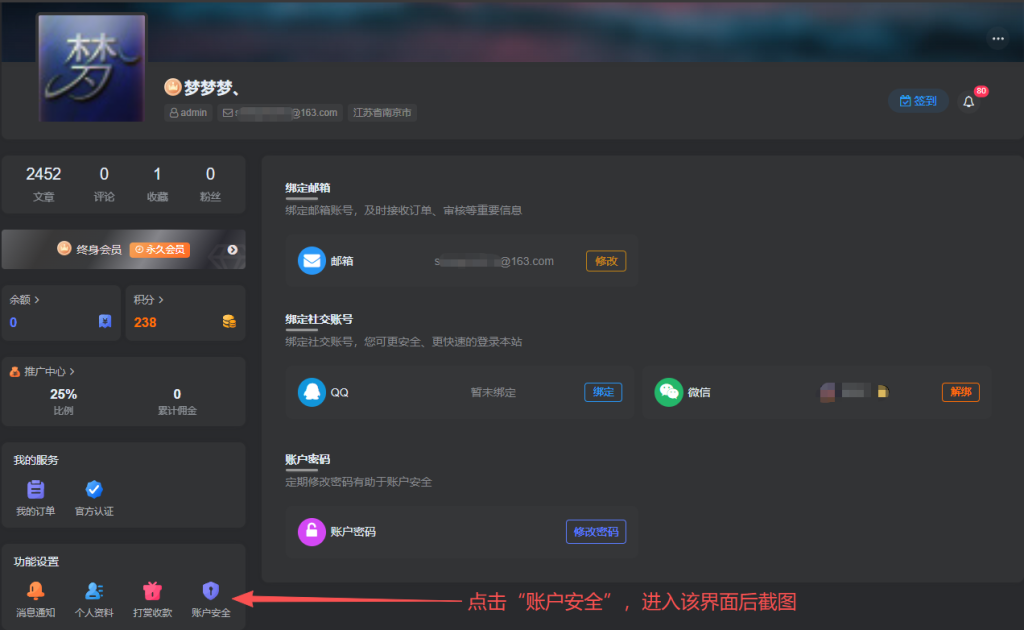Click the bound email address in 邮箱 row

click(494, 261)
